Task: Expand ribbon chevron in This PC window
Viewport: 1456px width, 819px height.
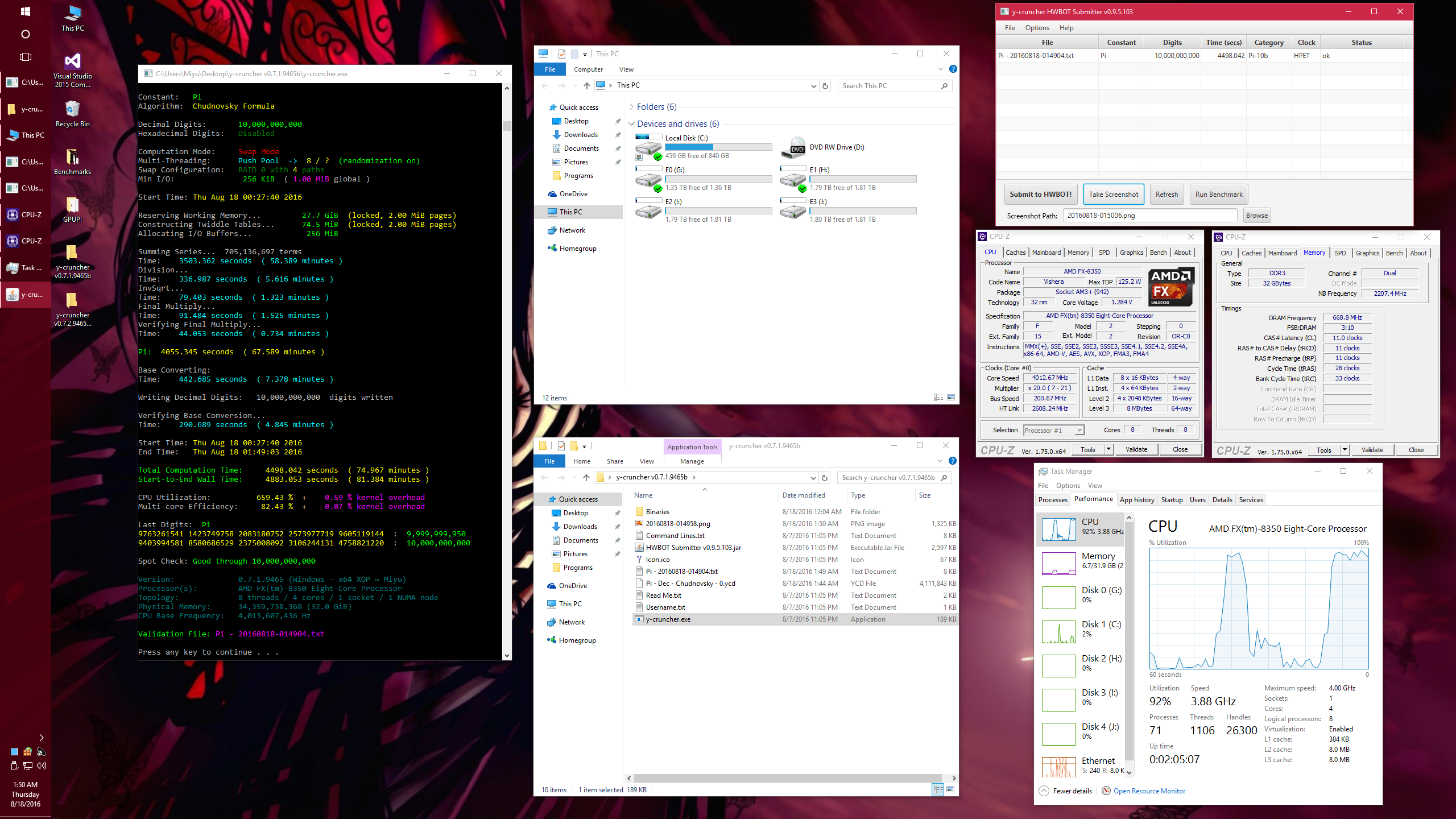Action: tap(940, 69)
